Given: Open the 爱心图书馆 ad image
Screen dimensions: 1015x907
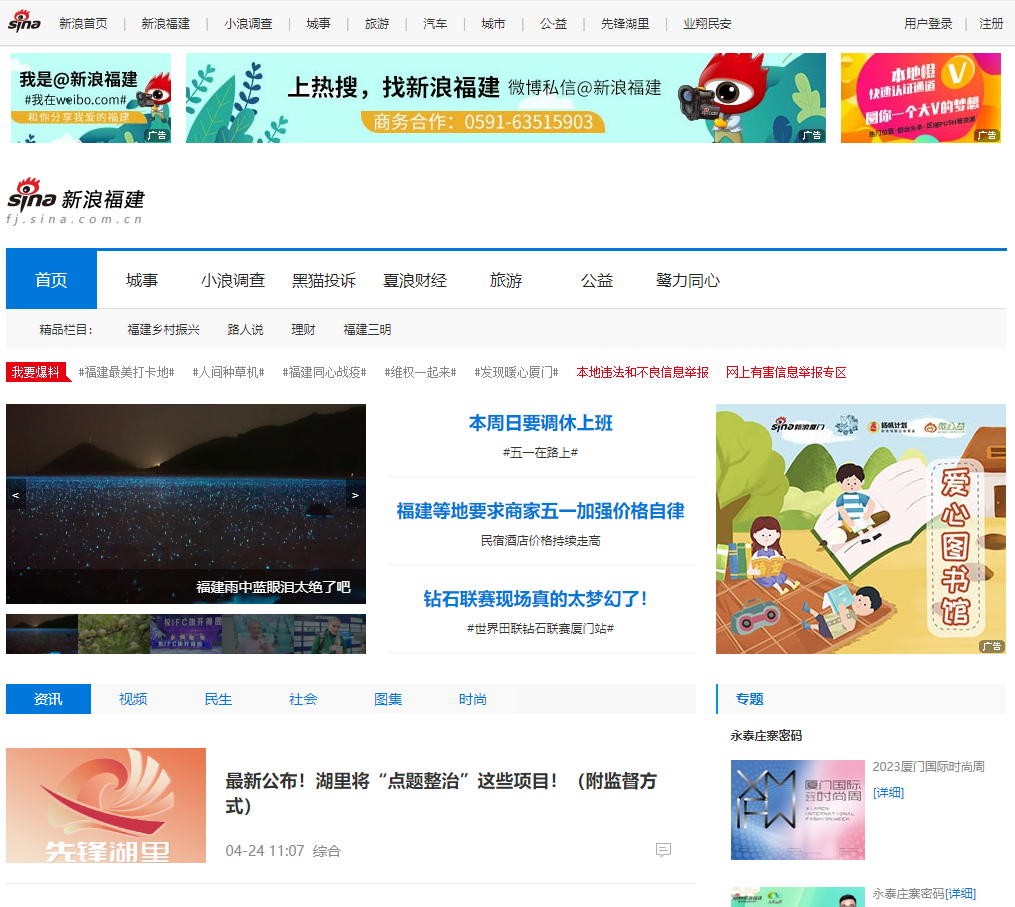Looking at the screenshot, I should click(860, 529).
